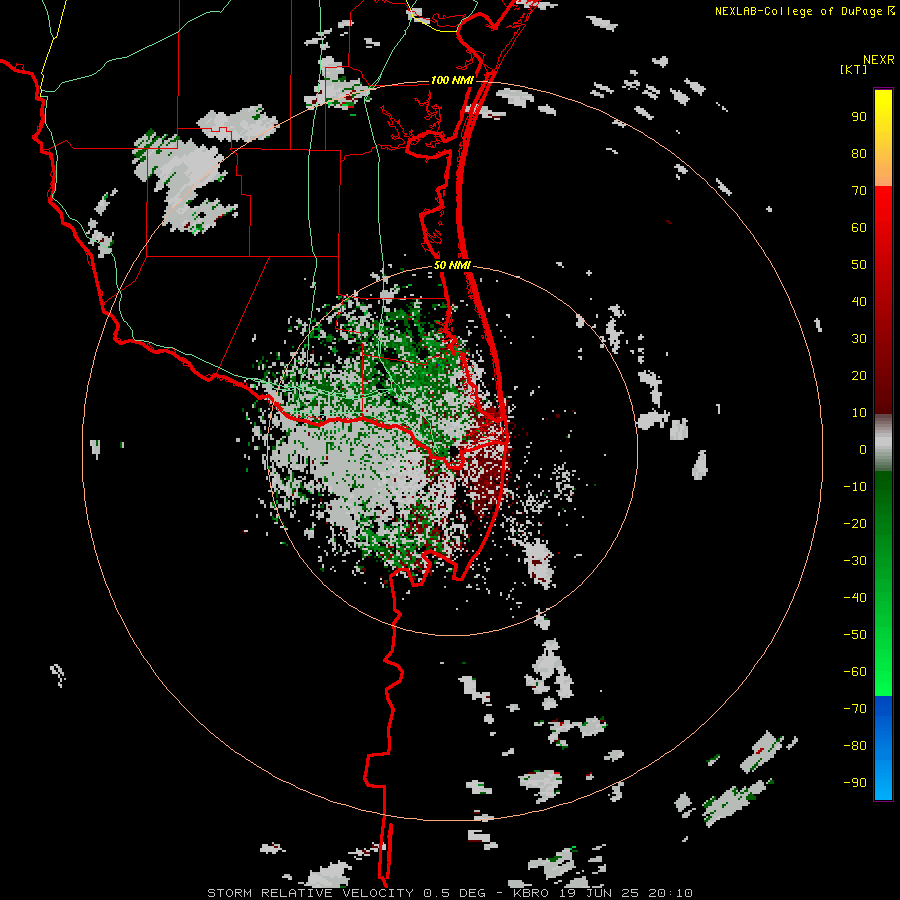Screen dimensions: 900x900
Task: Click the -60 legend value
Action: pos(855,672)
